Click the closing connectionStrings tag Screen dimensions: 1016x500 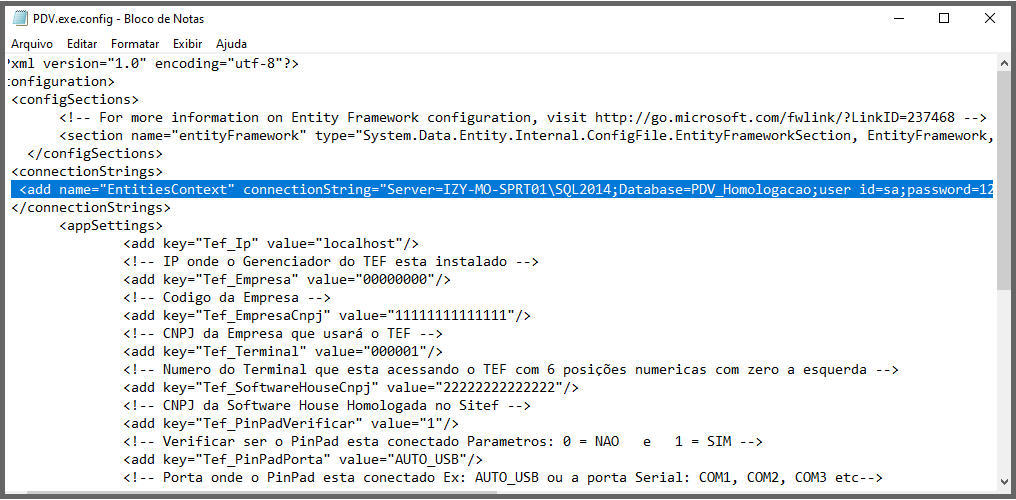coord(91,208)
